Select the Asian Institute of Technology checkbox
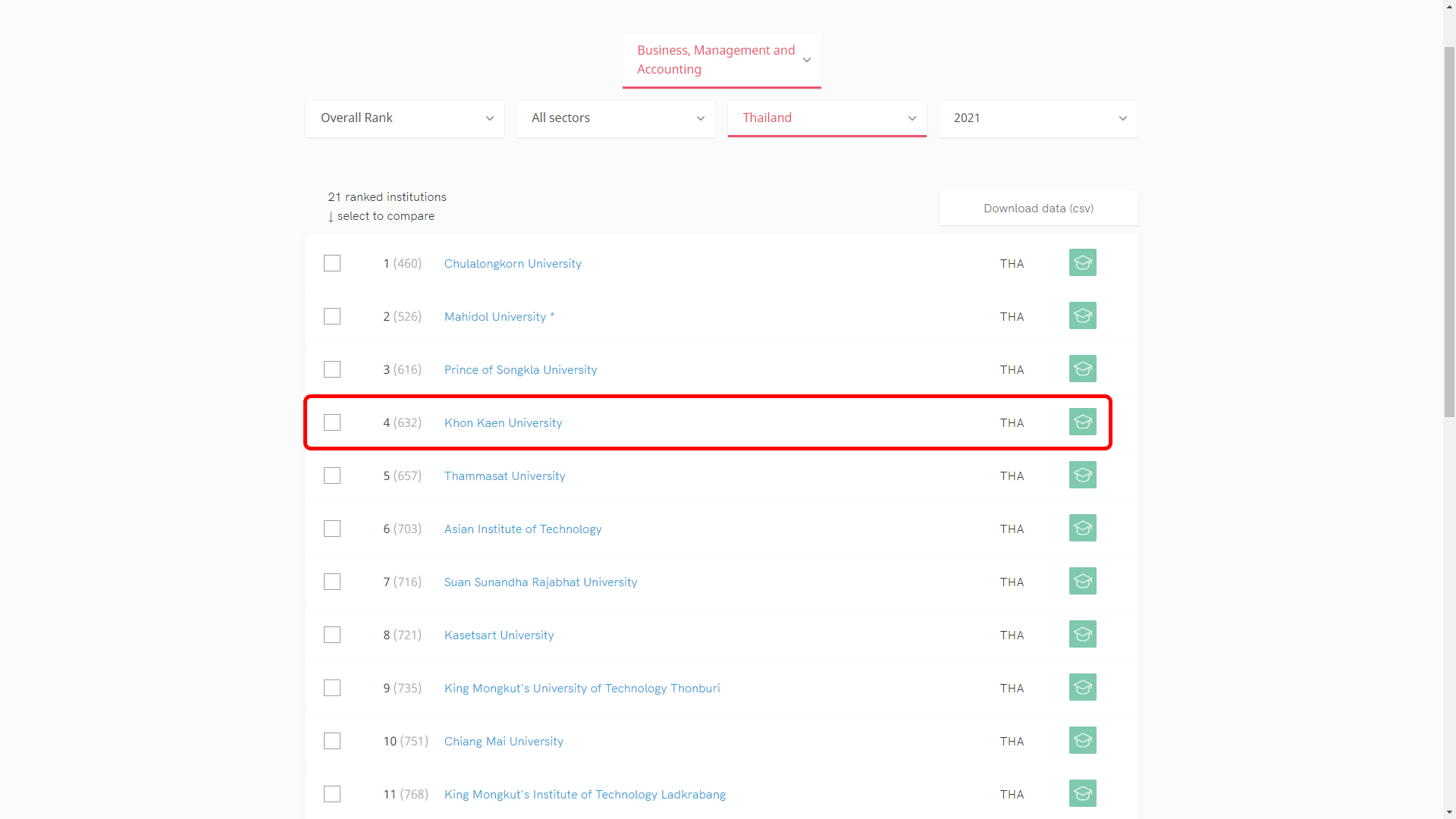The height and width of the screenshot is (819, 1456). click(x=332, y=529)
